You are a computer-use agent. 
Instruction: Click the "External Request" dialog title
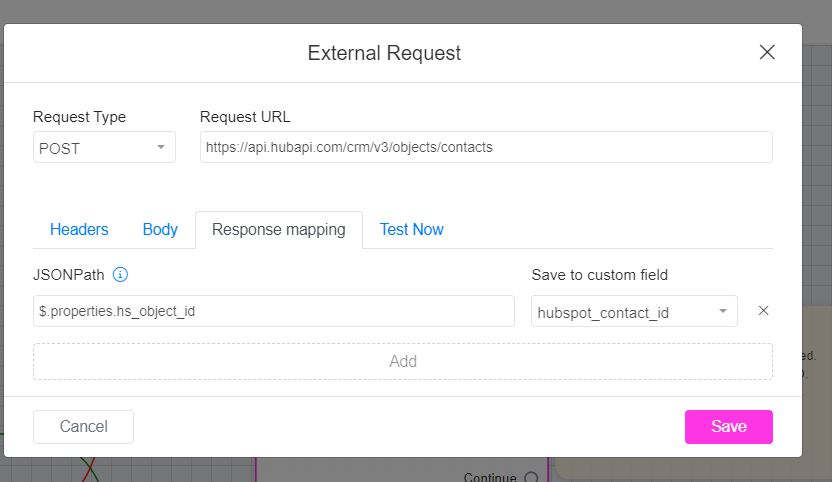384,53
